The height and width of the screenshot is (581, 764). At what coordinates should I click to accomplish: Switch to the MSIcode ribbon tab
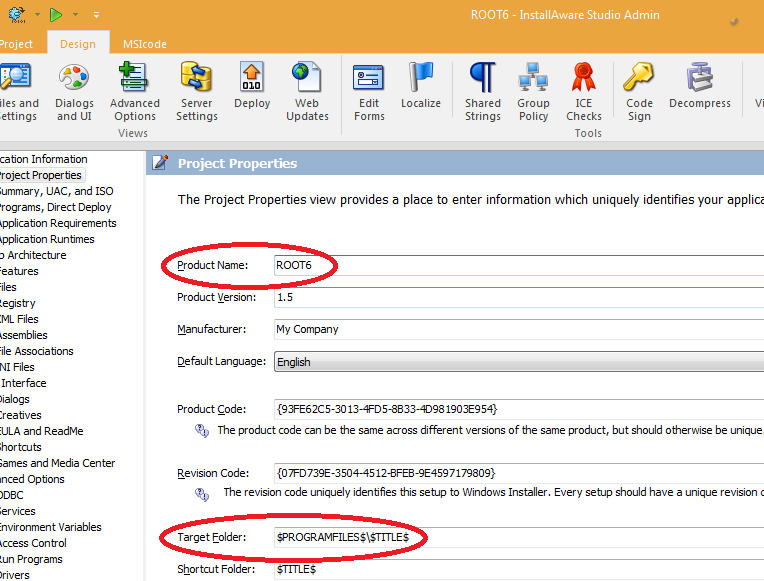(x=145, y=44)
